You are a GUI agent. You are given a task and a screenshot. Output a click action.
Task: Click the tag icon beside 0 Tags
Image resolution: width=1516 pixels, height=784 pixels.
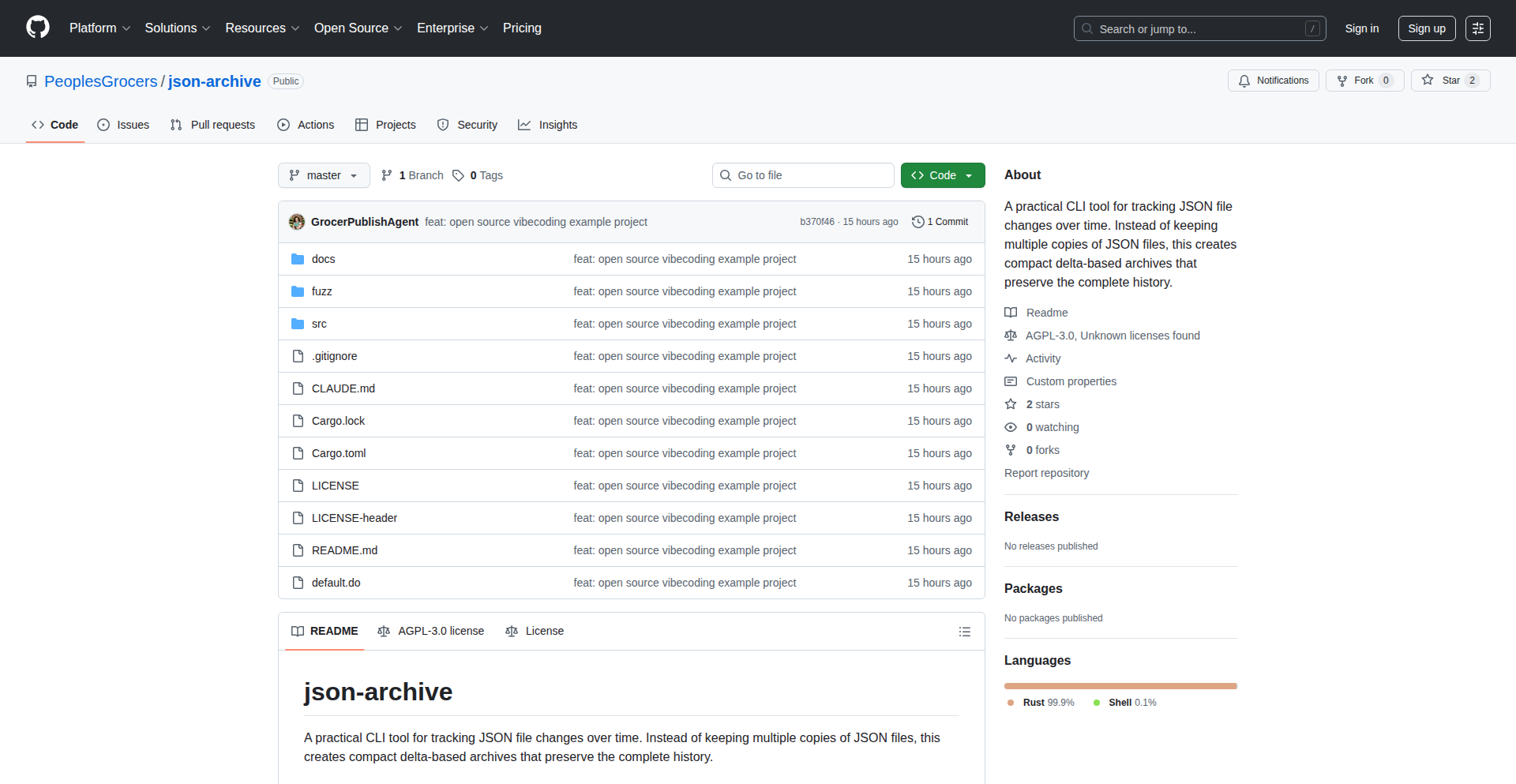point(458,175)
